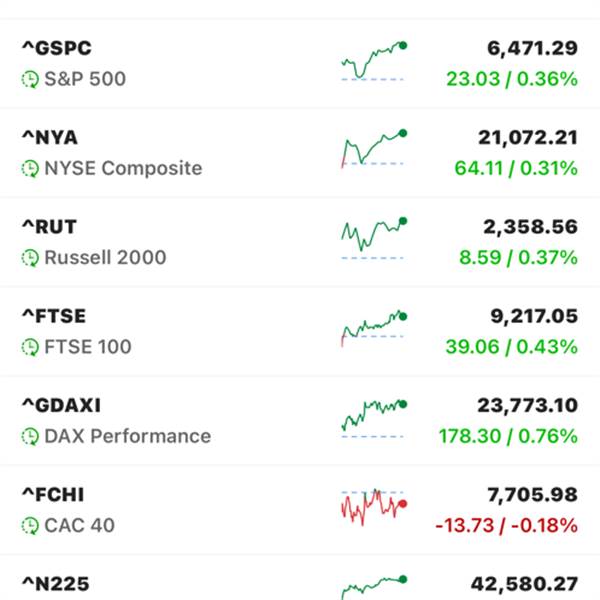The width and height of the screenshot is (600, 600).
Task: Tap the S&P 500 price 6,471.29
Action: (x=532, y=48)
